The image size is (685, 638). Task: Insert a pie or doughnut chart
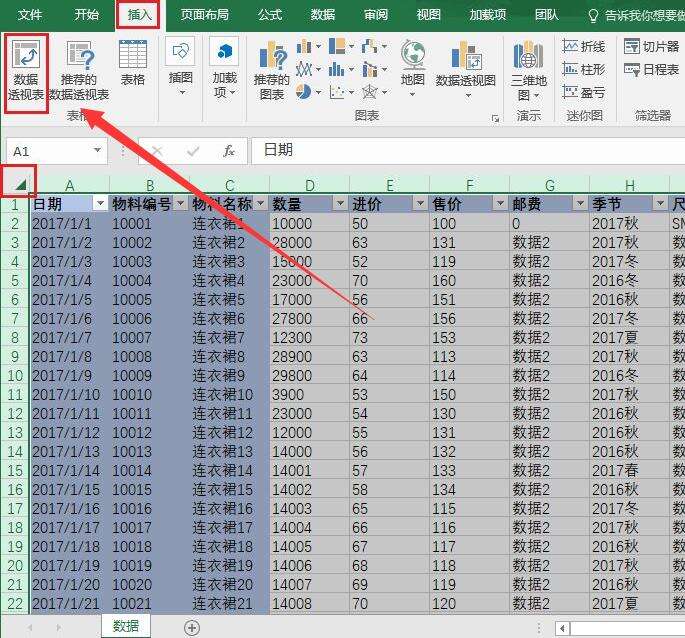pos(308,92)
